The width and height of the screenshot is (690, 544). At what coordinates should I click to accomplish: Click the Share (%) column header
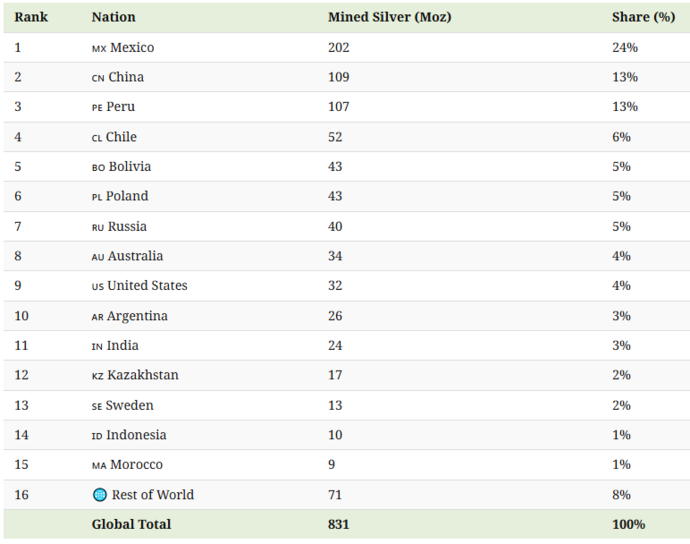pos(643,17)
